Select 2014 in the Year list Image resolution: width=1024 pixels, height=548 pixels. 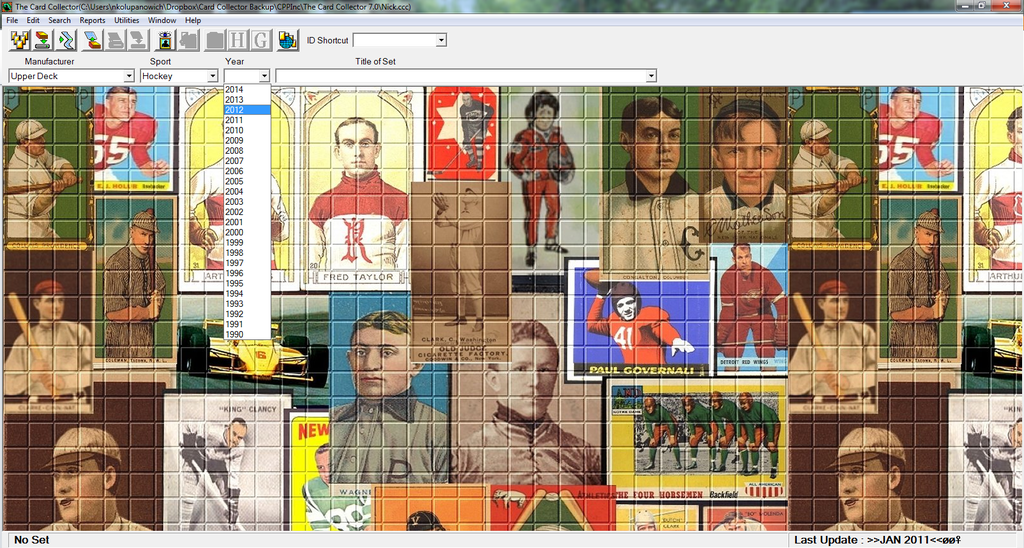(247, 89)
